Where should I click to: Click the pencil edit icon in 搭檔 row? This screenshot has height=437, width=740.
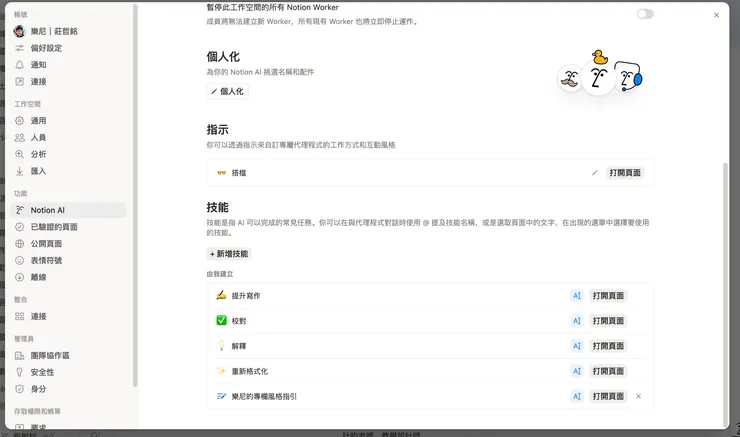[595, 173]
